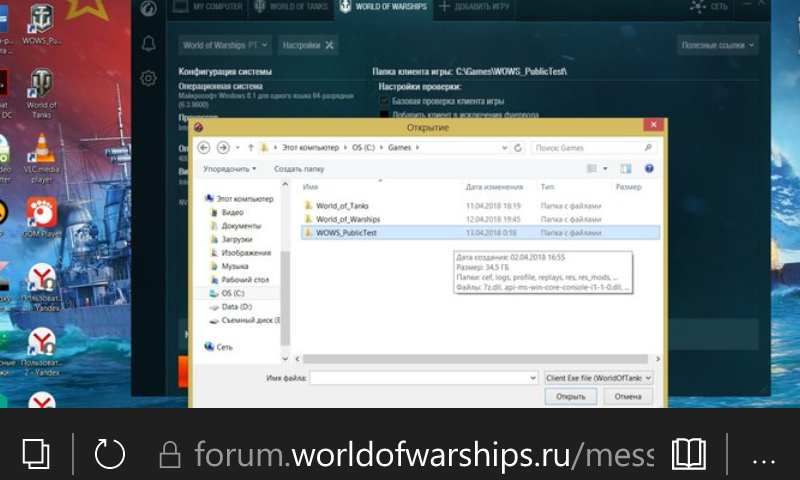Open 'Рабочий стол' in the navigation tree
The height and width of the screenshot is (480, 800).
point(240,280)
